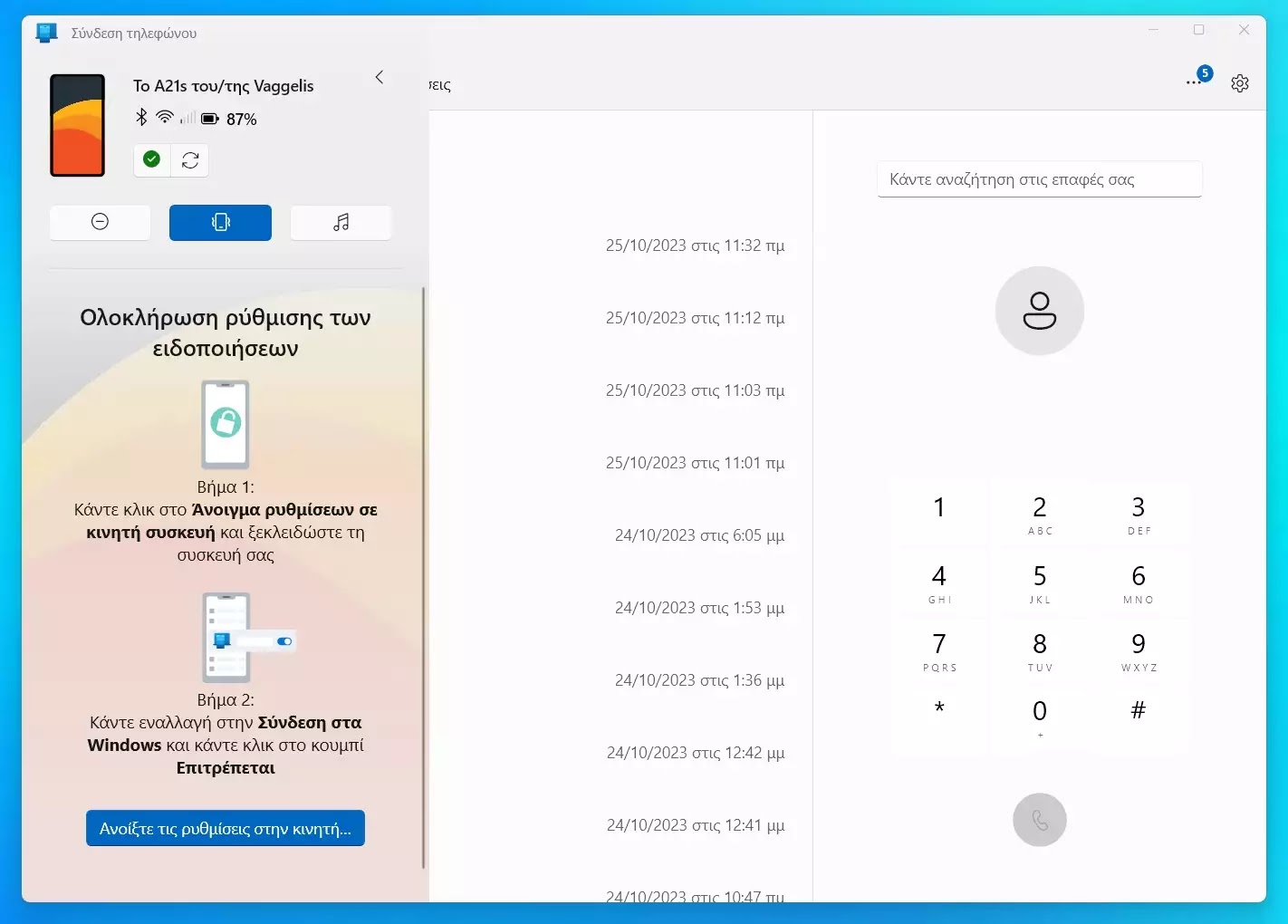
Task: Click the locked phone illustration for Βήμα 1
Action: pos(226,424)
